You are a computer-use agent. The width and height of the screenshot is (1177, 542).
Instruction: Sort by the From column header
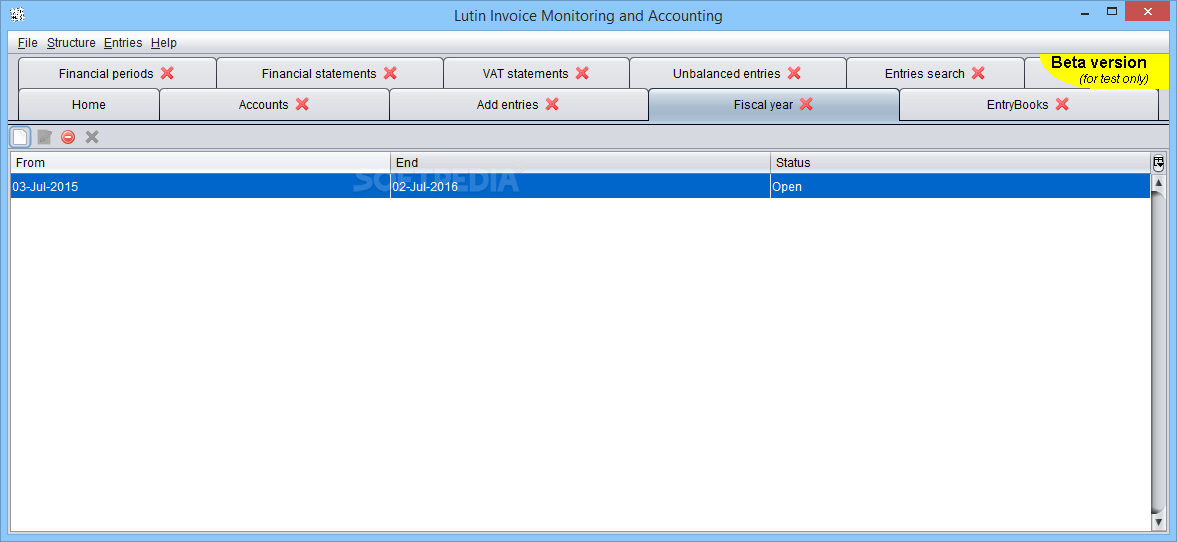(200, 163)
